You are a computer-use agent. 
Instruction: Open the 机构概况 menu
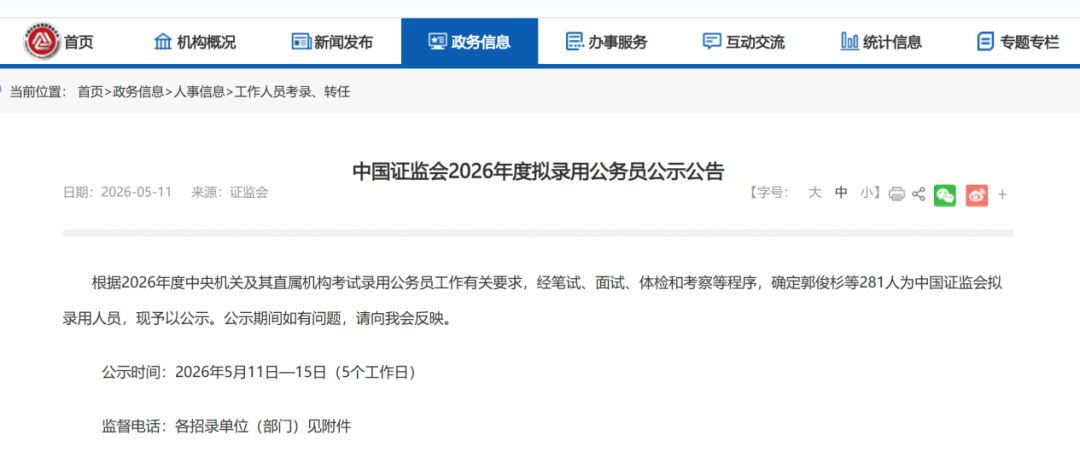tap(206, 42)
